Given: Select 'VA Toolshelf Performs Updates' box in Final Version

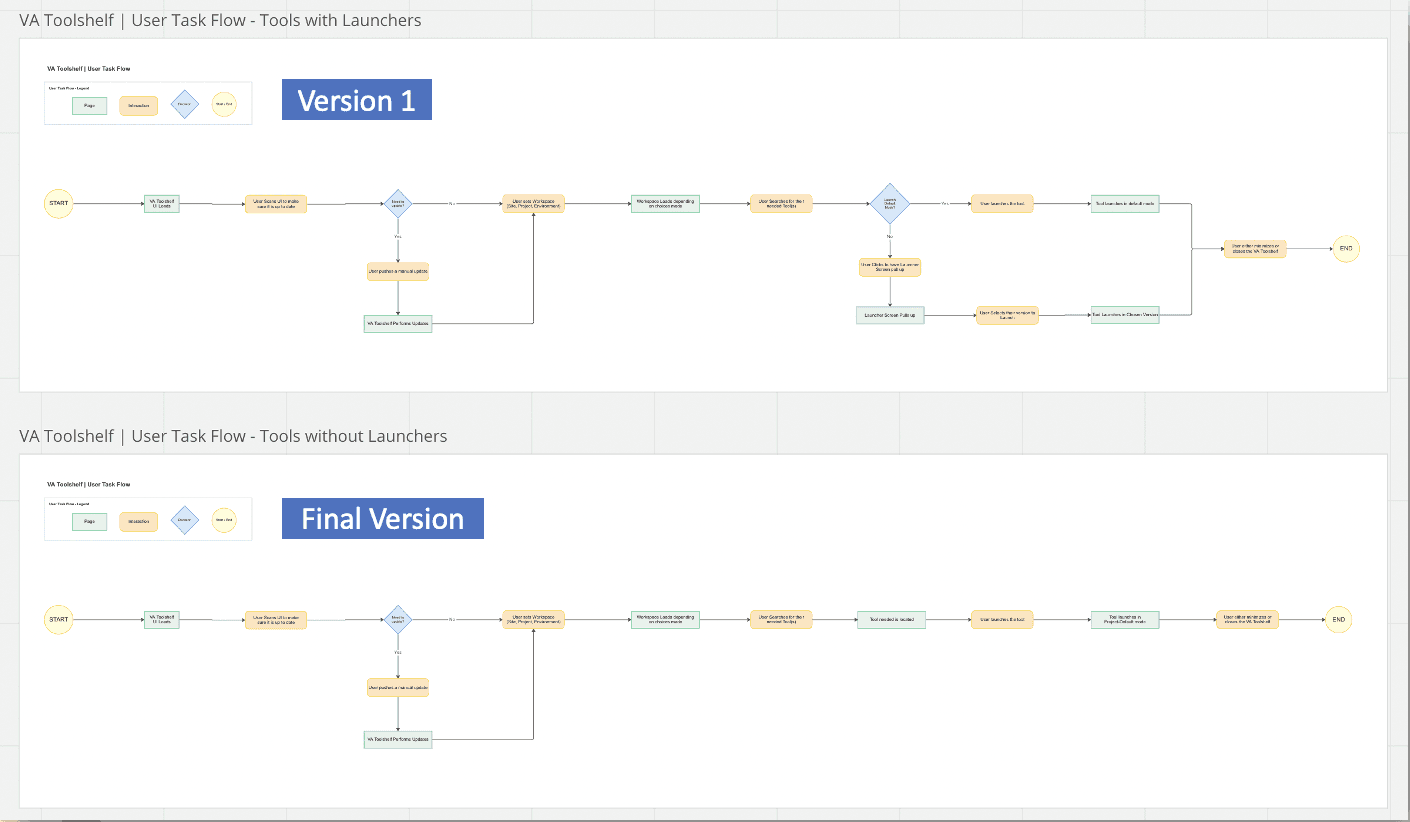Looking at the screenshot, I should (x=398, y=740).
